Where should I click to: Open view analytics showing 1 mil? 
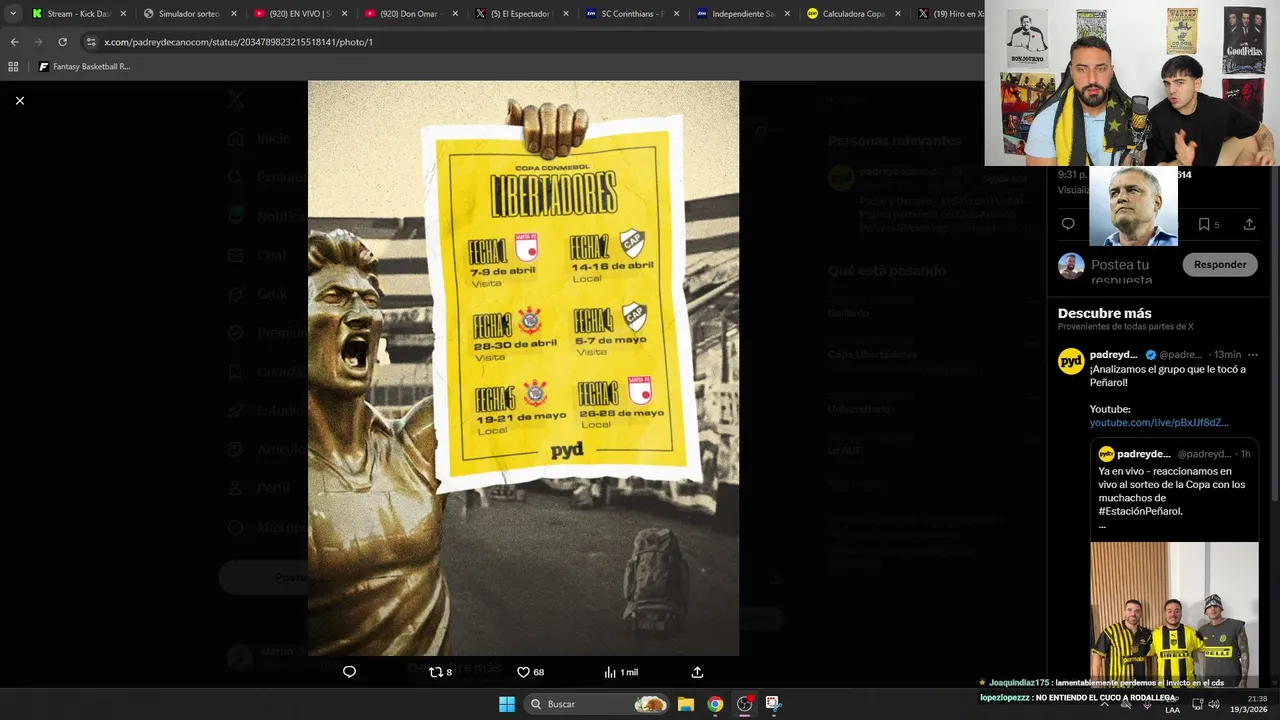[620, 672]
